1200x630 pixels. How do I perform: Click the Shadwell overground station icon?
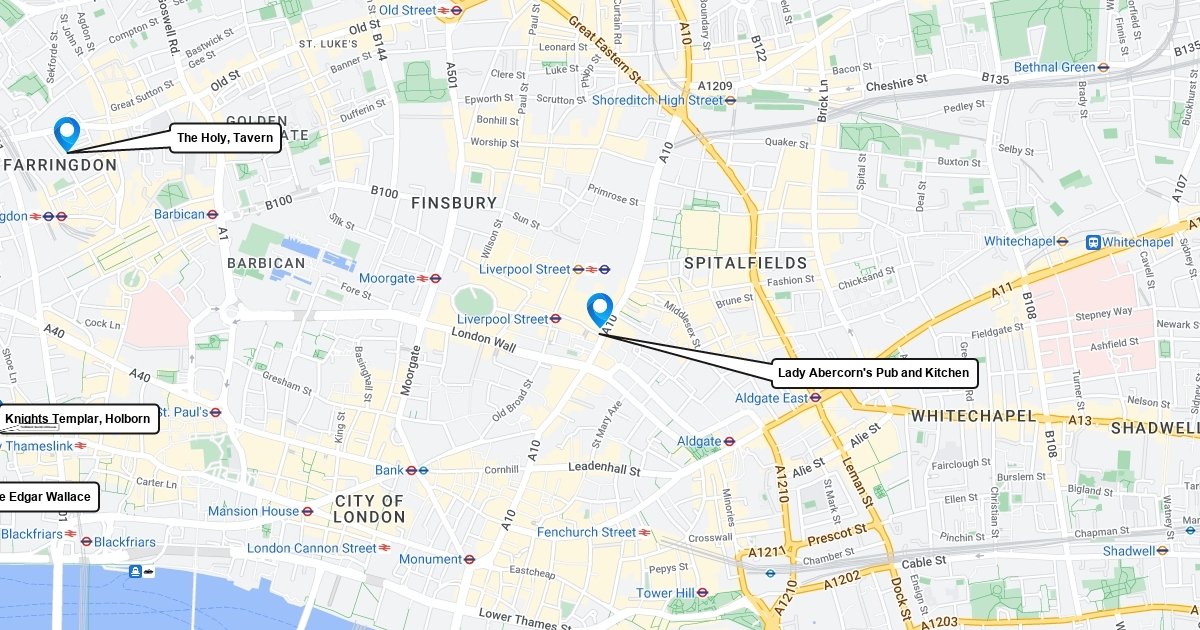[1163, 550]
